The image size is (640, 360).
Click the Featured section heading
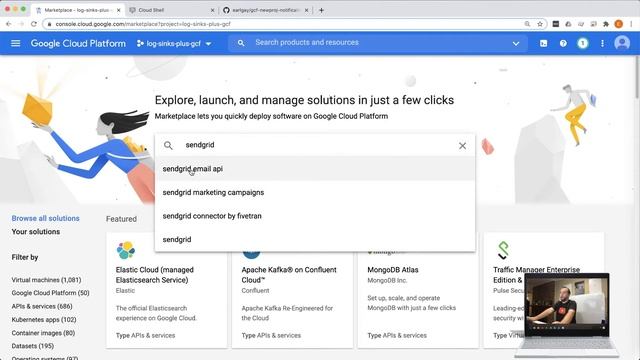121,219
